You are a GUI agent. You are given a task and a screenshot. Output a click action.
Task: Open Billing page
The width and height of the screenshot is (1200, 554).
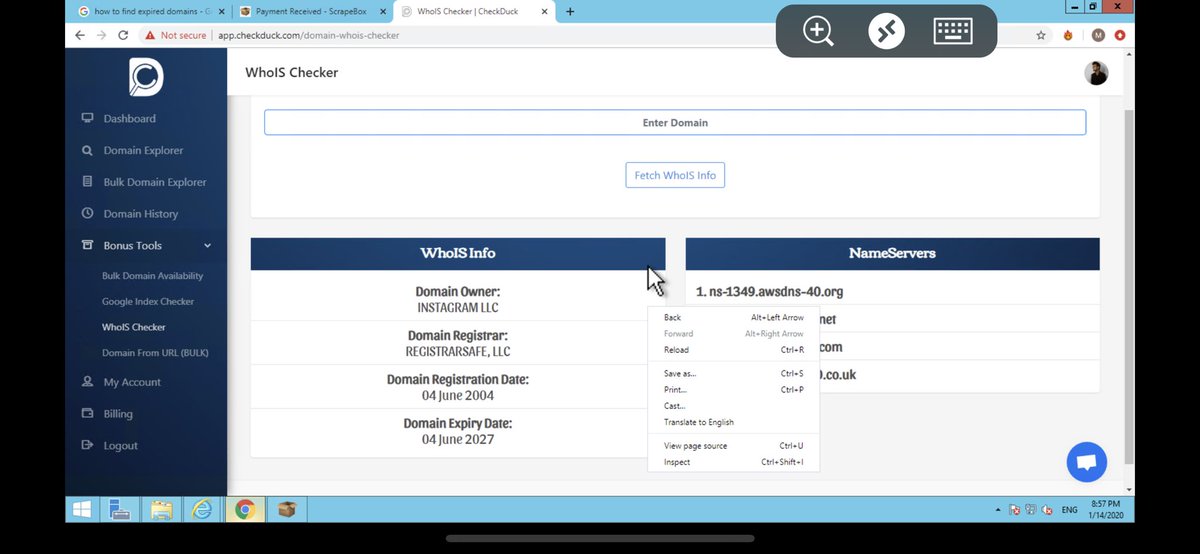(118, 414)
